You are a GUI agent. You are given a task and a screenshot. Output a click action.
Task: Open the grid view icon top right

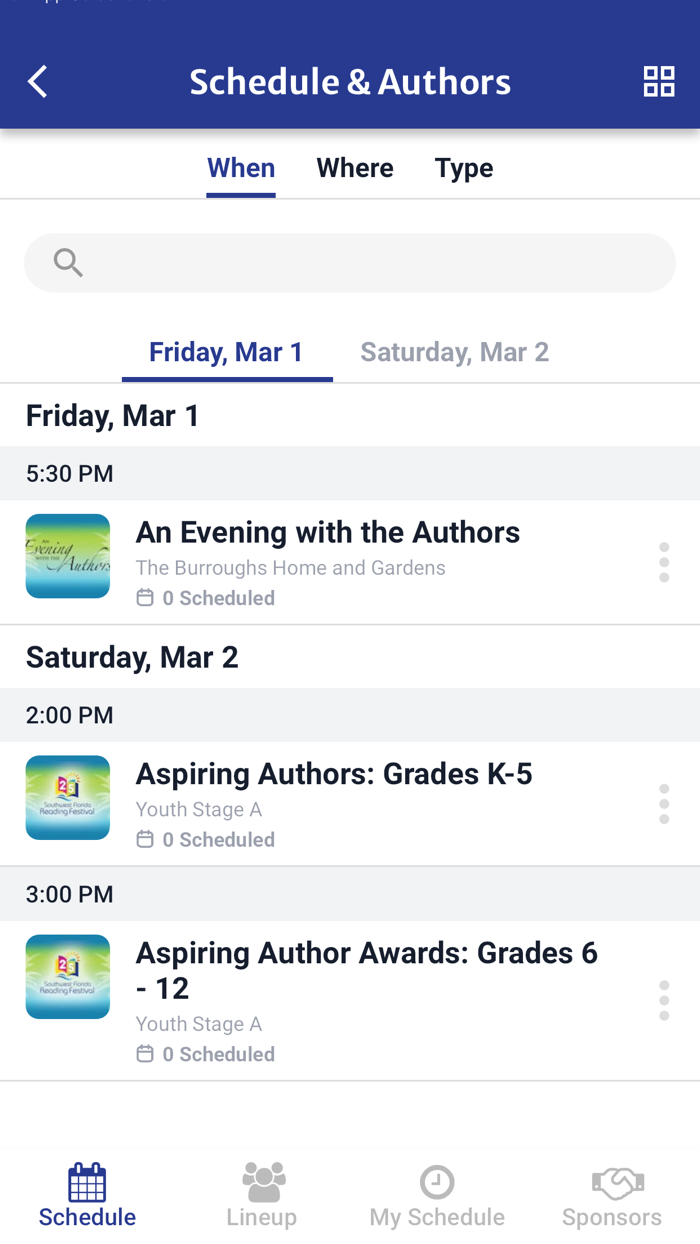[659, 81]
